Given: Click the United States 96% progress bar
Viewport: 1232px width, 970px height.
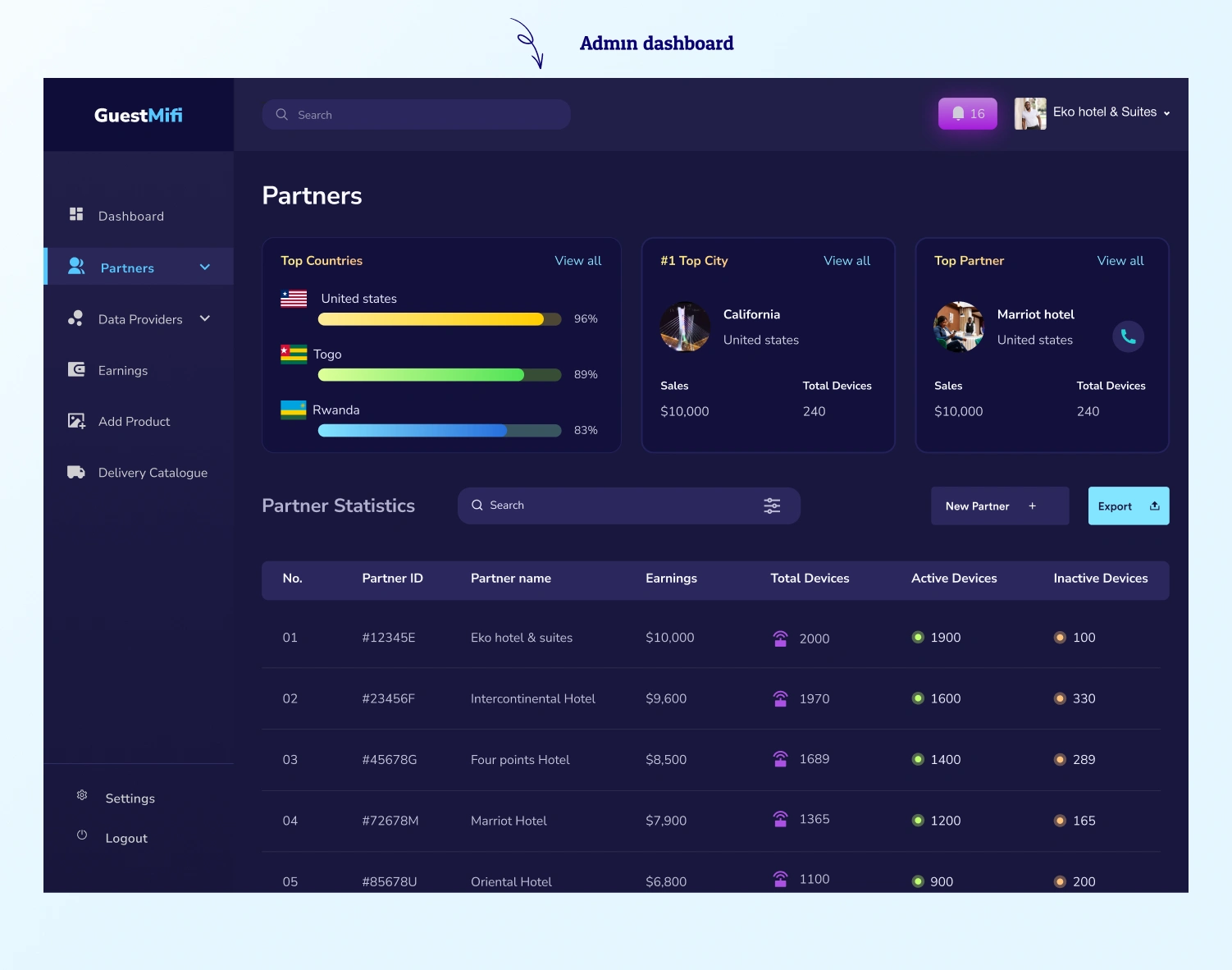Looking at the screenshot, I should coord(440,319).
